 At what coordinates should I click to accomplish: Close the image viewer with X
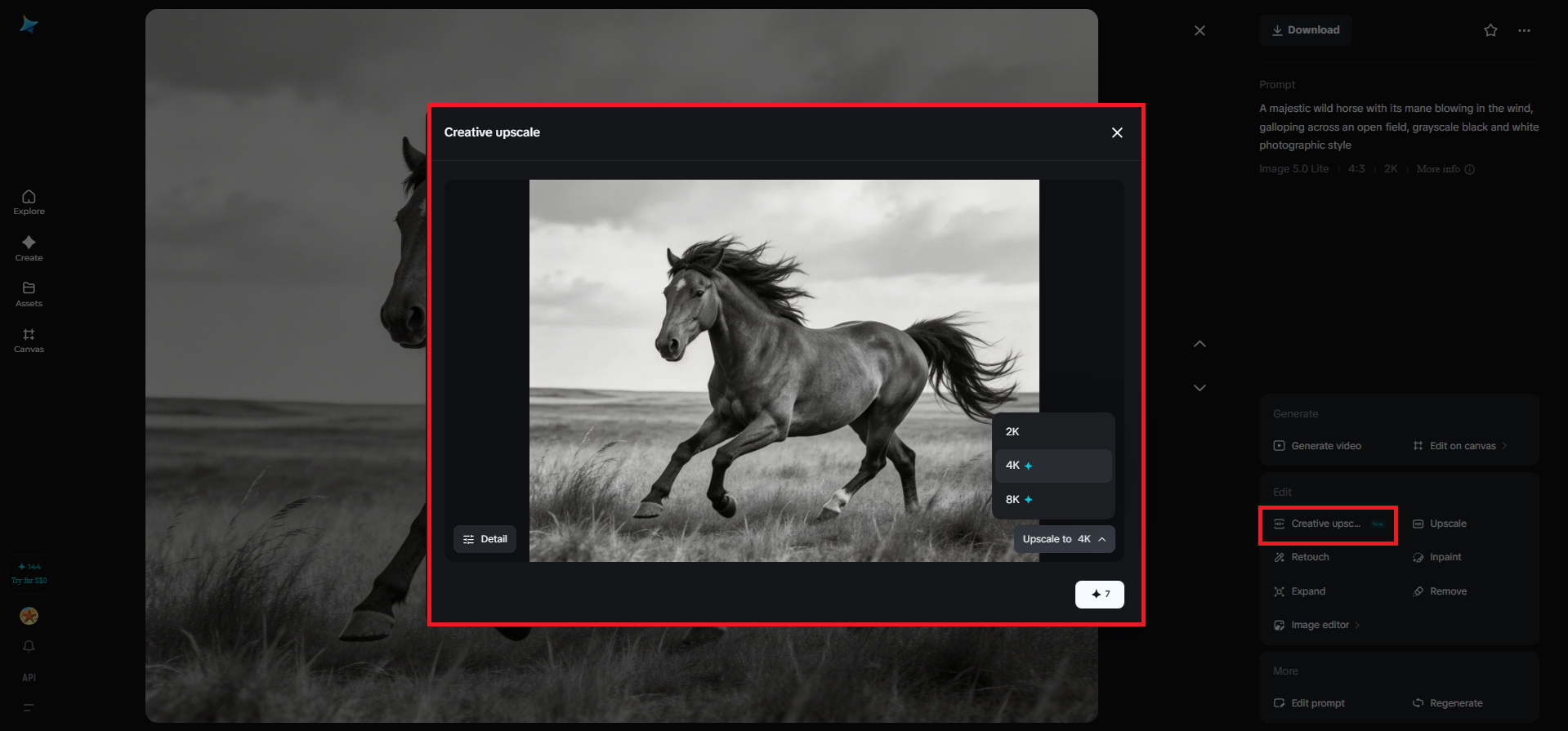tap(1199, 30)
